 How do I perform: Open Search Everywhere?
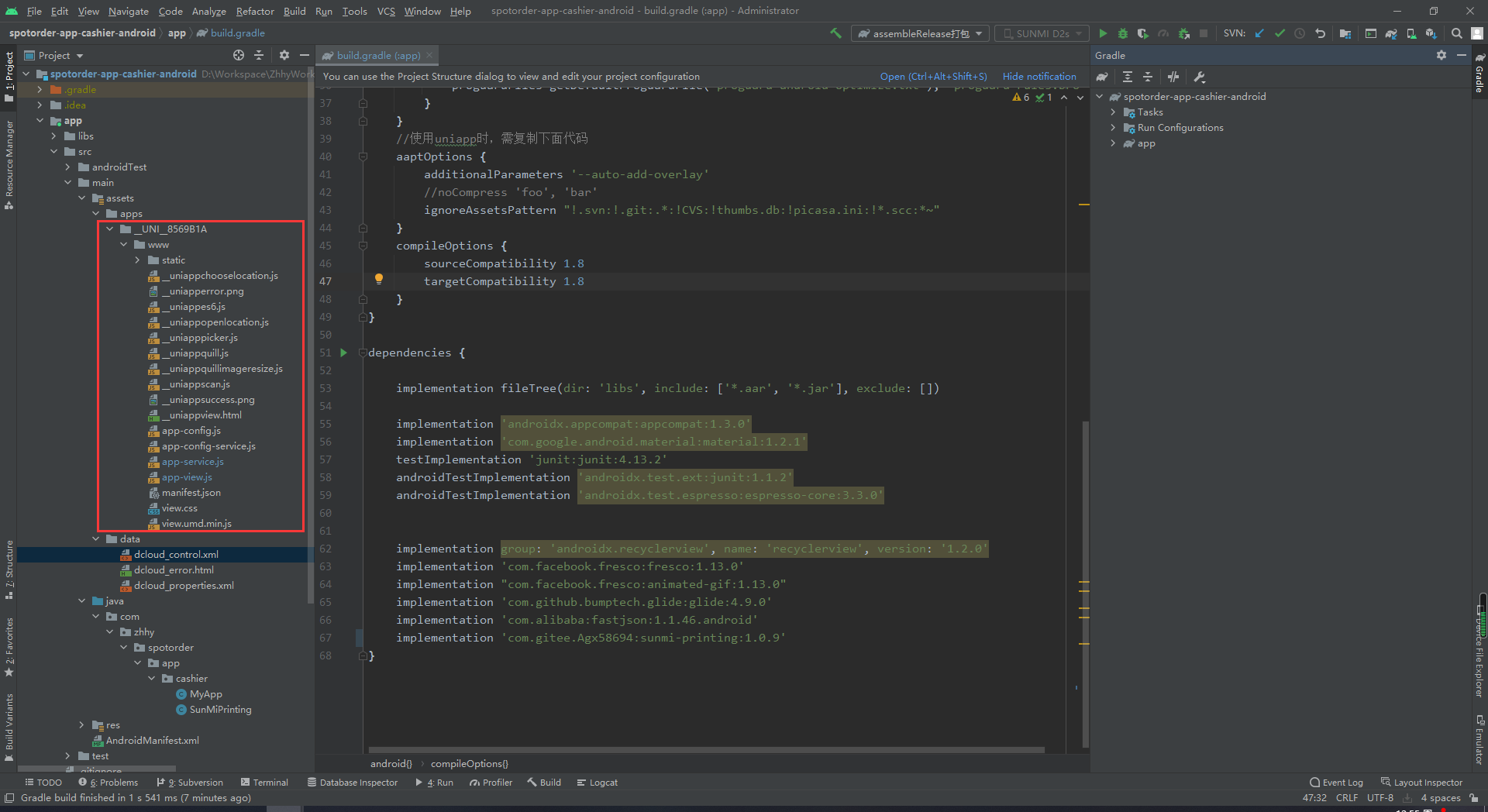[x=1458, y=34]
